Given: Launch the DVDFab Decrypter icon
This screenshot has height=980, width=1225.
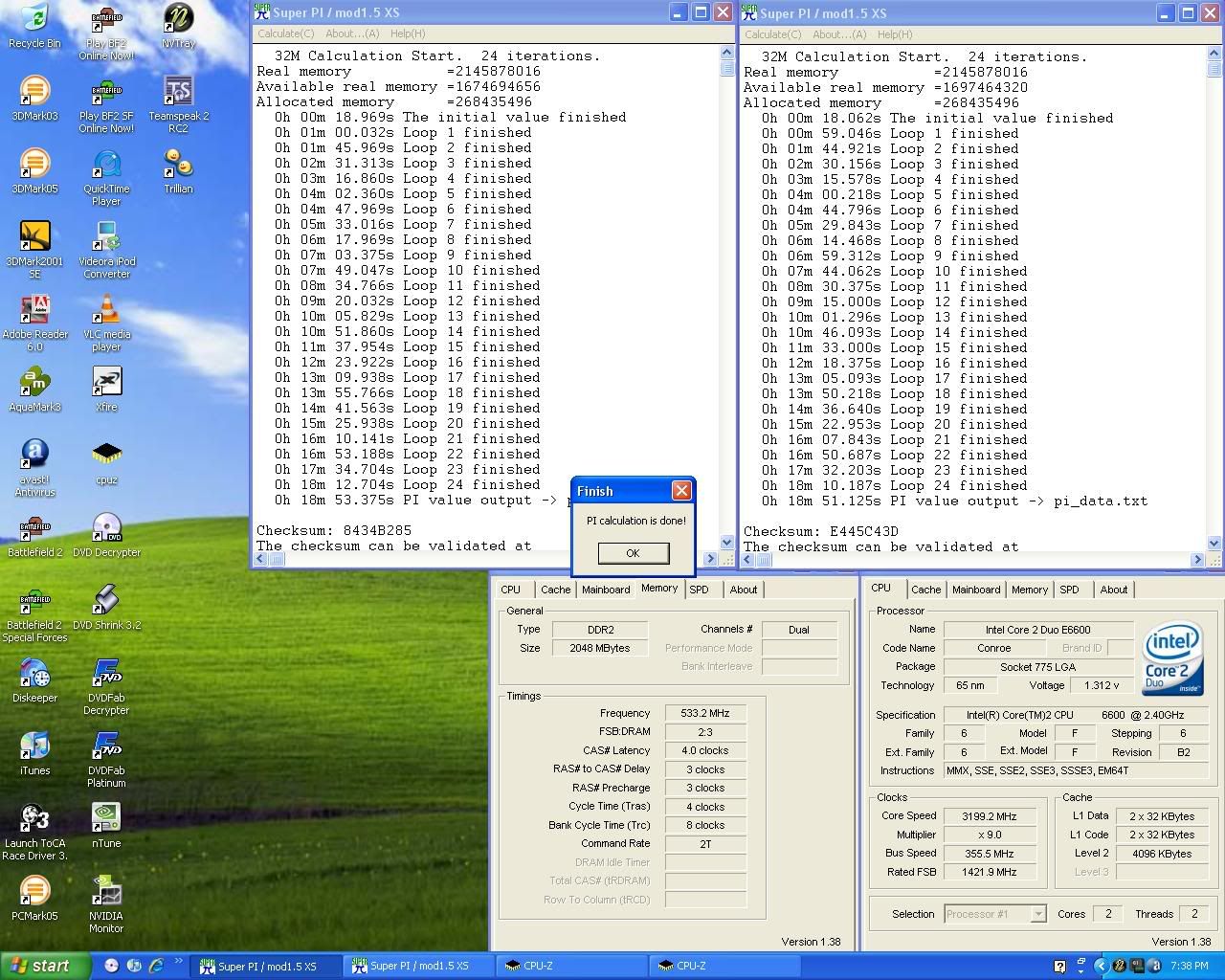Looking at the screenshot, I should click(106, 686).
